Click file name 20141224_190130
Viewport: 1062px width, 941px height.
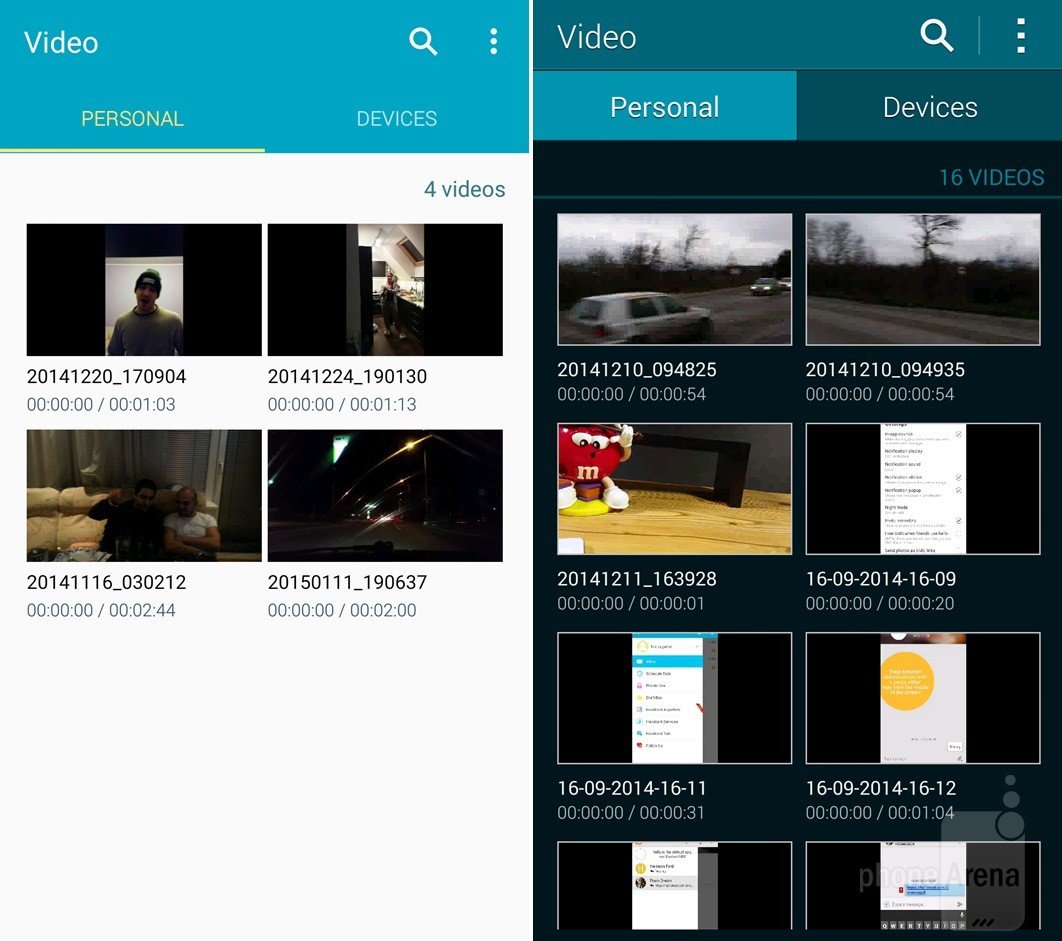[x=347, y=377]
